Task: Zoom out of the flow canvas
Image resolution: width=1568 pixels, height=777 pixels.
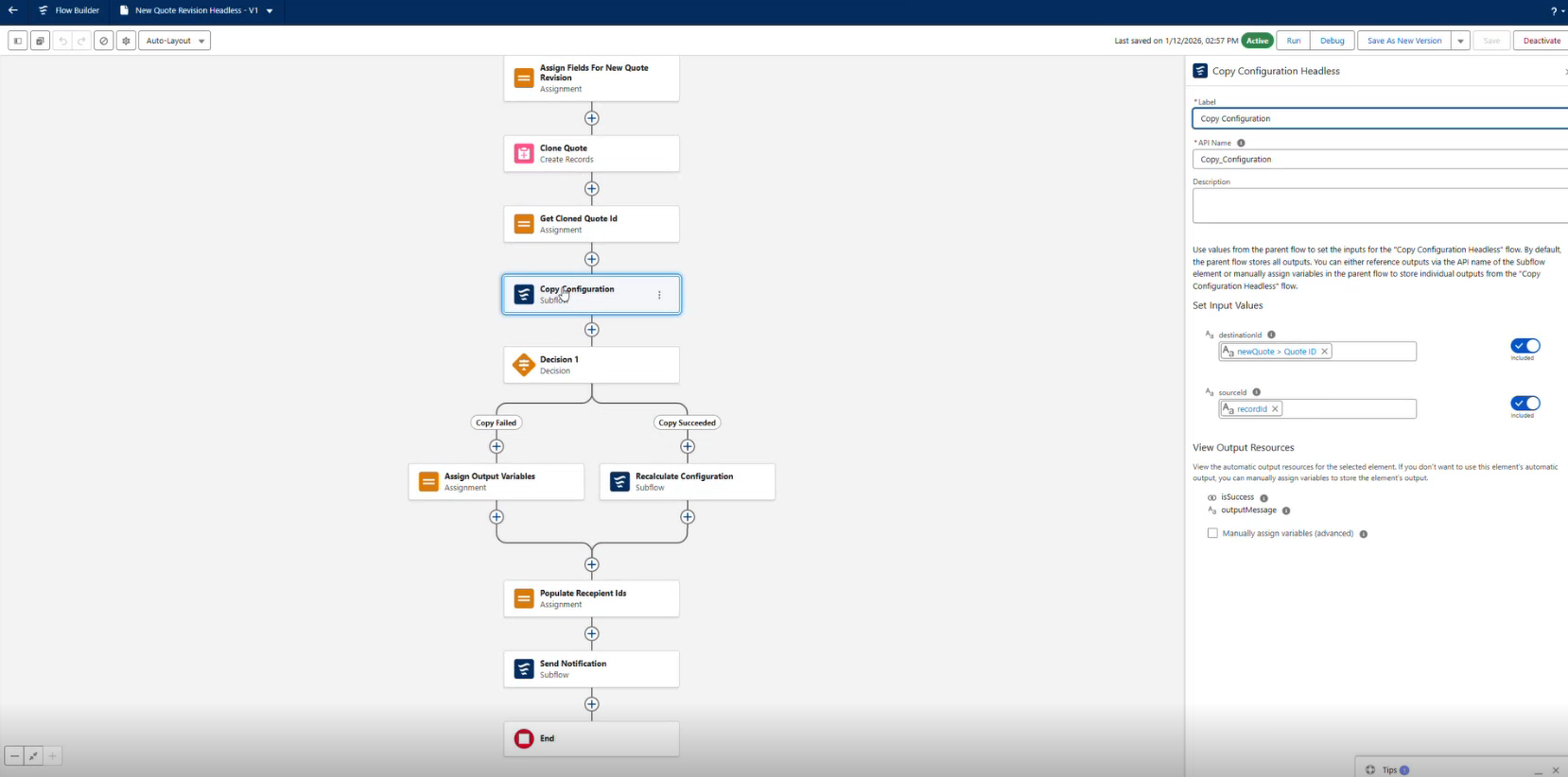Action: [x=14, y=755]
